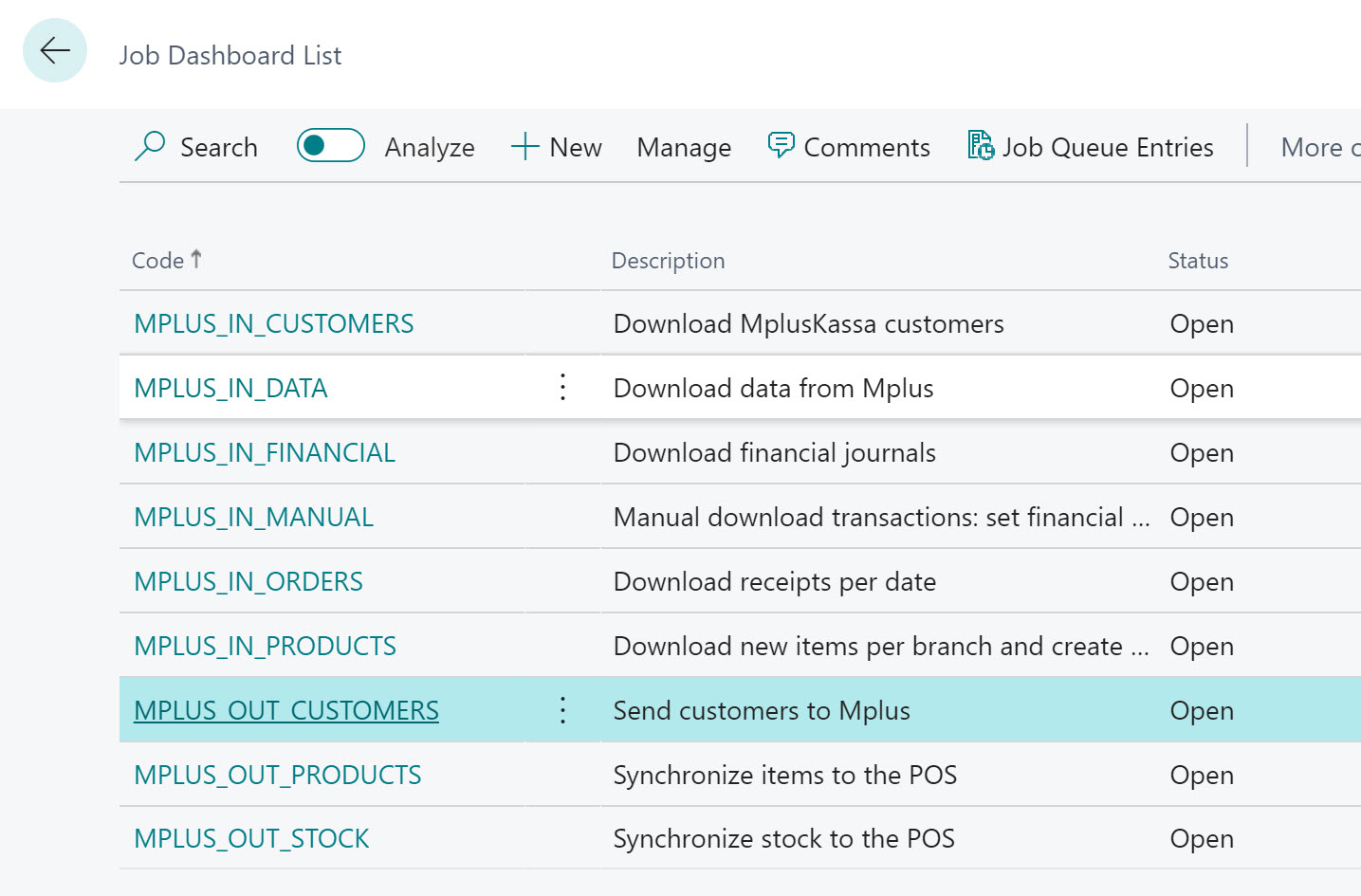The height and width of the screenshot is (896, 1361).
Task: Go back using the arrow button
Action: coord(55,50)
